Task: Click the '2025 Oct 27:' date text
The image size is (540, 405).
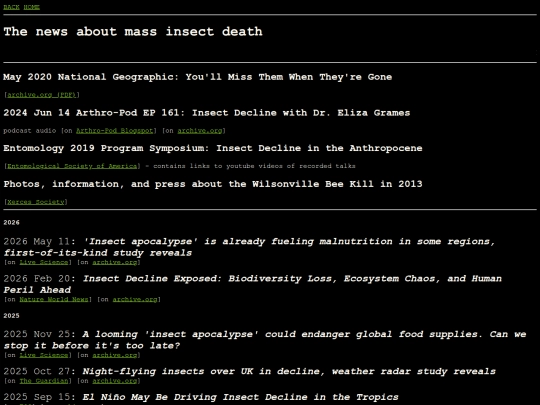Action: click(x=40, y=372)
